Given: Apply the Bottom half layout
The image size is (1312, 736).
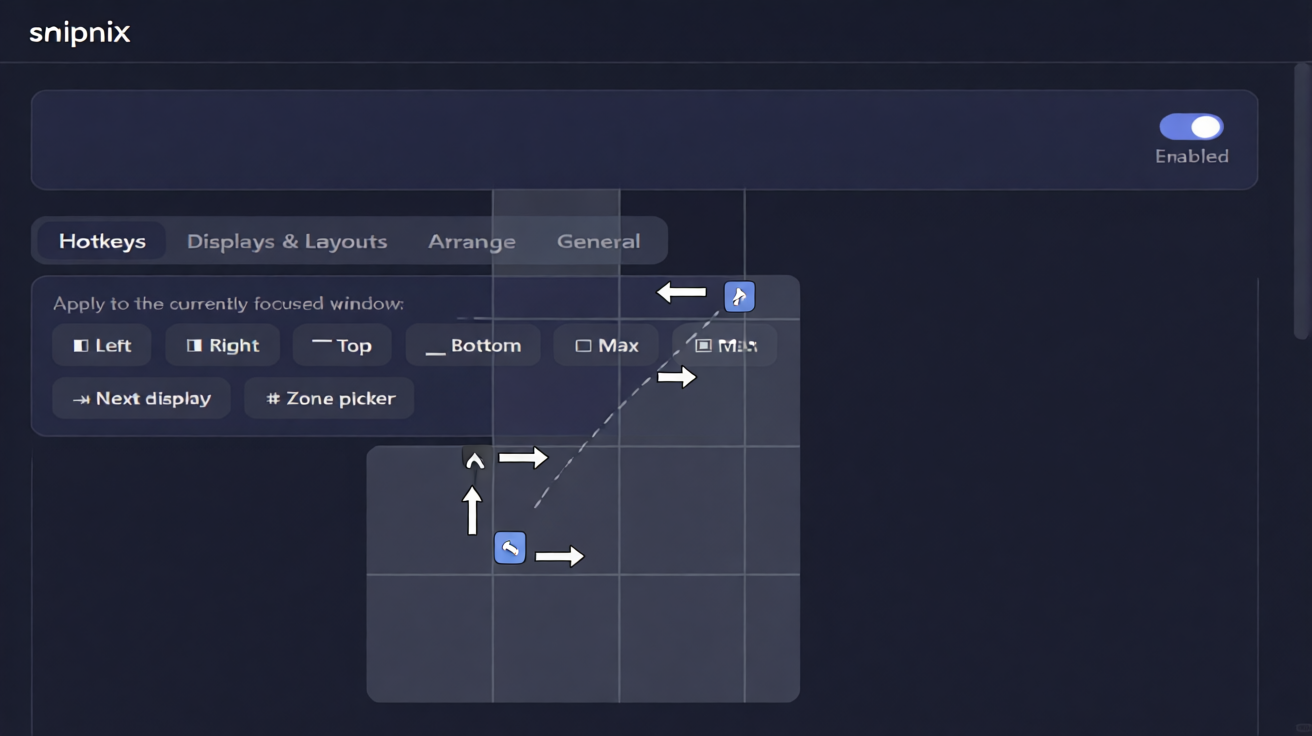Looking at the screenshot, I should click(473, 345).
